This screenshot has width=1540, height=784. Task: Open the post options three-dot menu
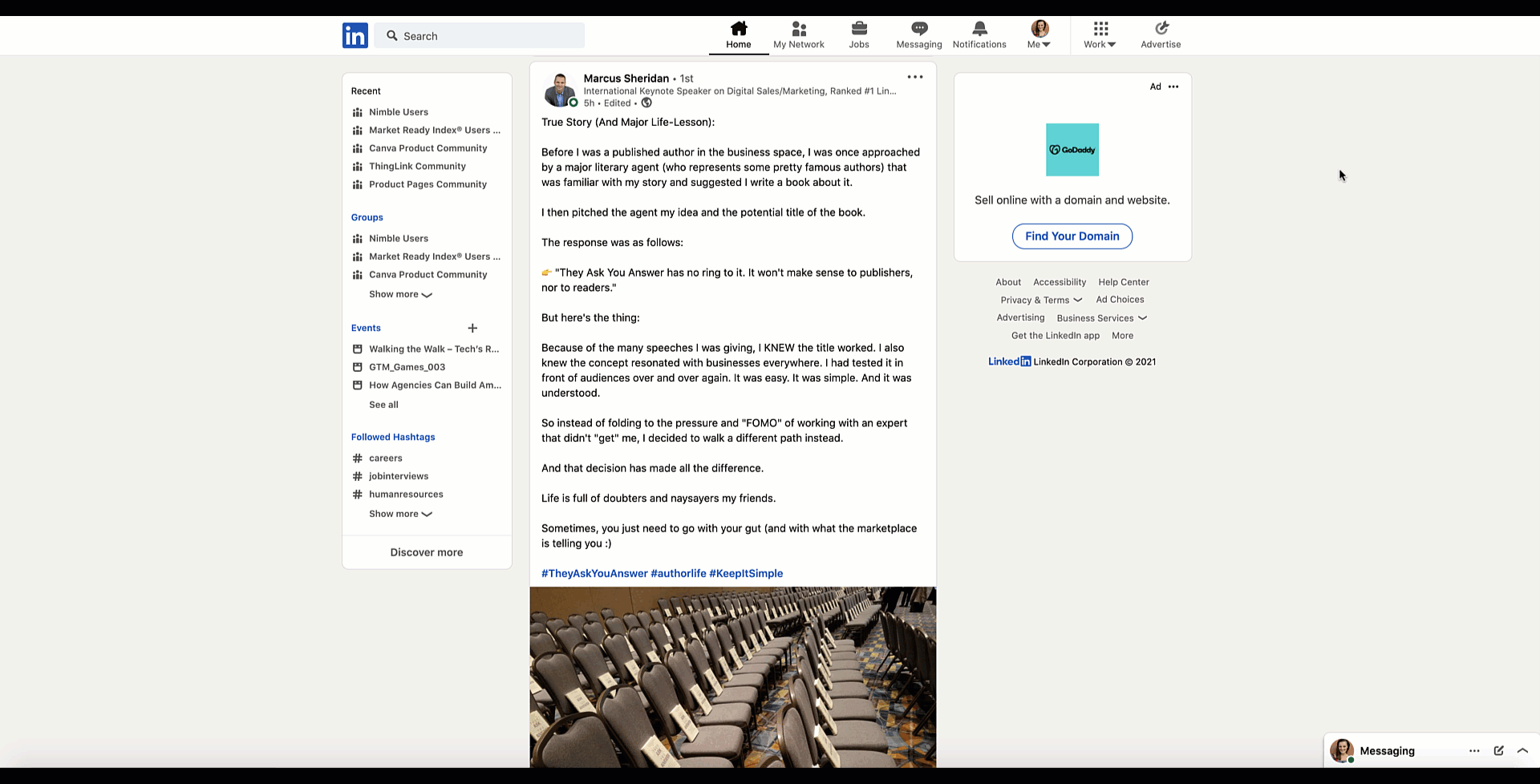(x=915, y=77)
